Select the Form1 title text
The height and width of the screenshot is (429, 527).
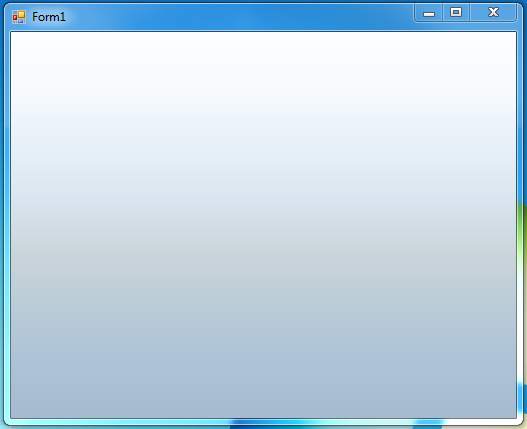point(49,17)
